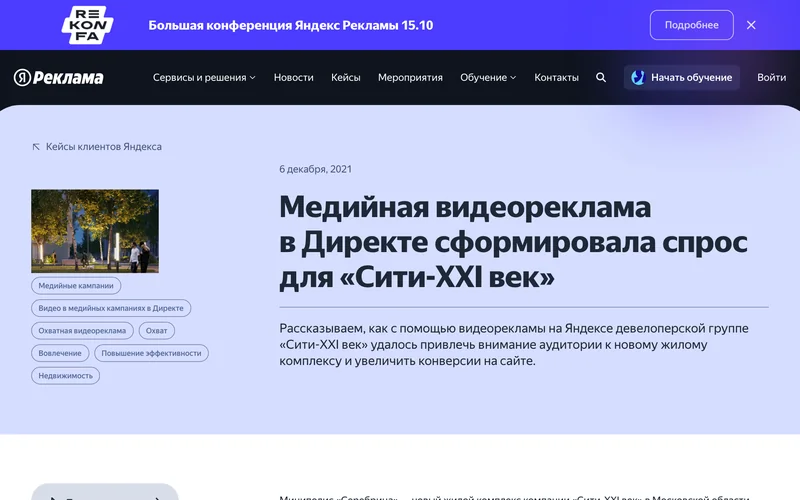Click the intro paragraph starting with Рассказываем
This screenshot has width=800, height=500.
click(514, 344)
